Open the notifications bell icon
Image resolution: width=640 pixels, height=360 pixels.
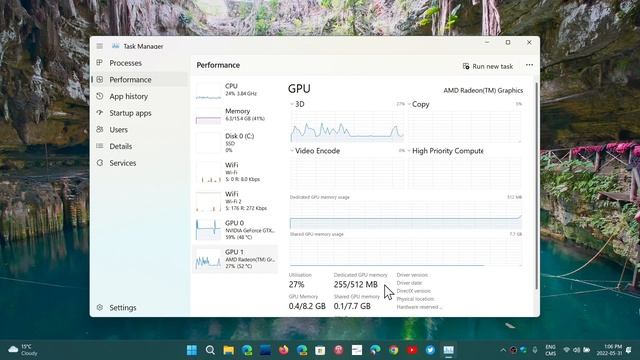[x=629, y=350]
